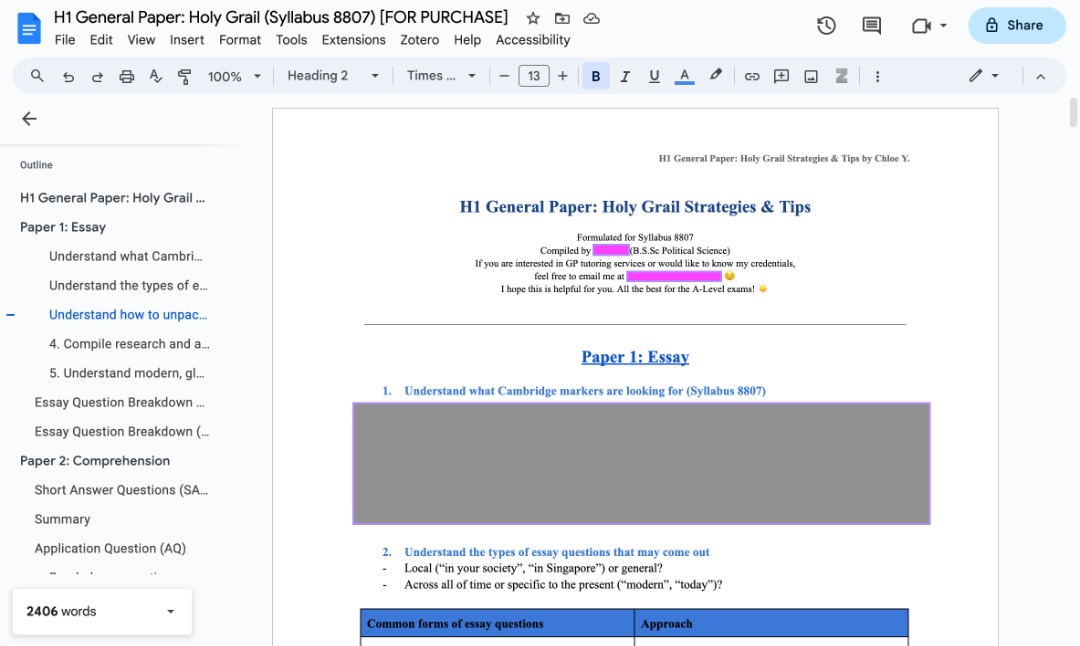This screenshot has height=646, width=1080.
Task: Click the spelling and grammar check icon
Action: [155, 76]
